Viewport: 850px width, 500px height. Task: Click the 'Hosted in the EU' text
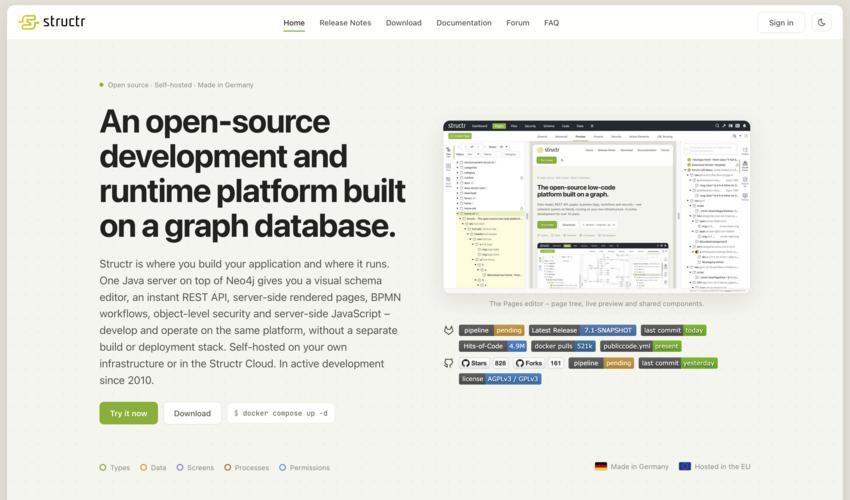pyautogui.click(x=723, y=466)
